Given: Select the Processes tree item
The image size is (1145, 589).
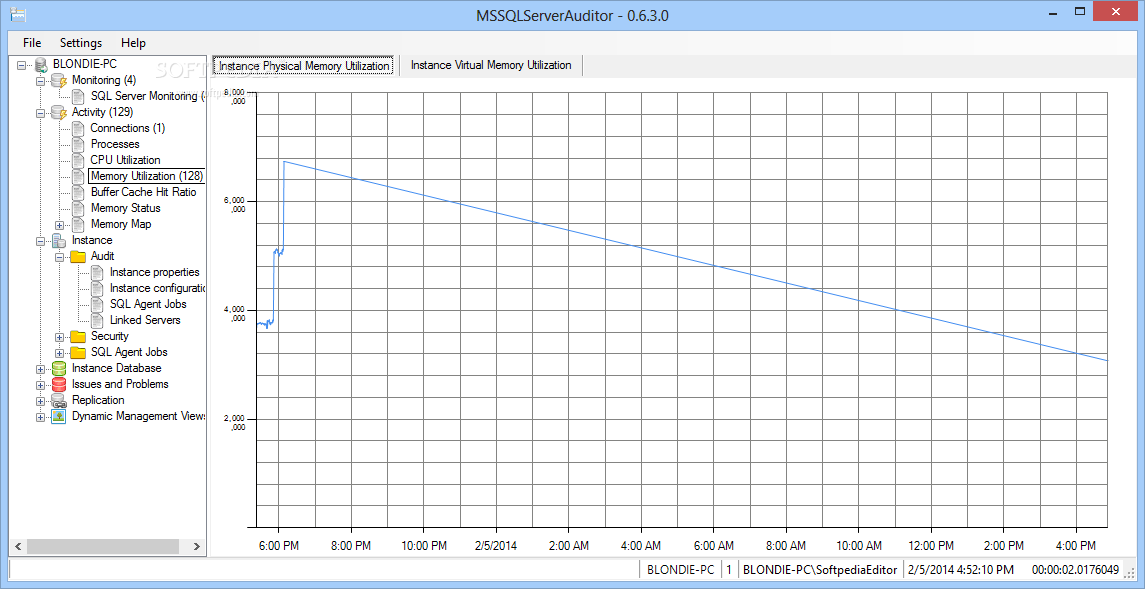Looking at the screenshot, I should click(x=115, y=144).
